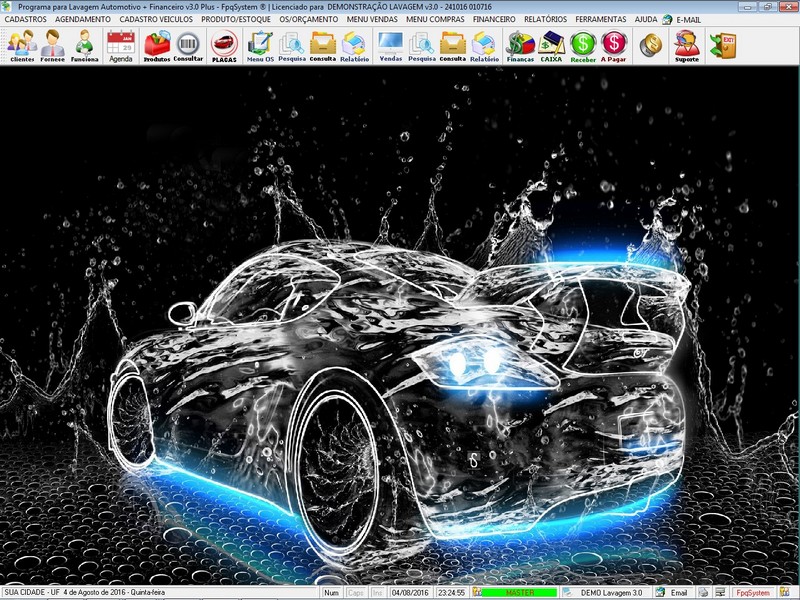This screenshot has width=800, height=600.
Task: Open the red A Pagar dollar icon
Action: click(x=613, y=46)
